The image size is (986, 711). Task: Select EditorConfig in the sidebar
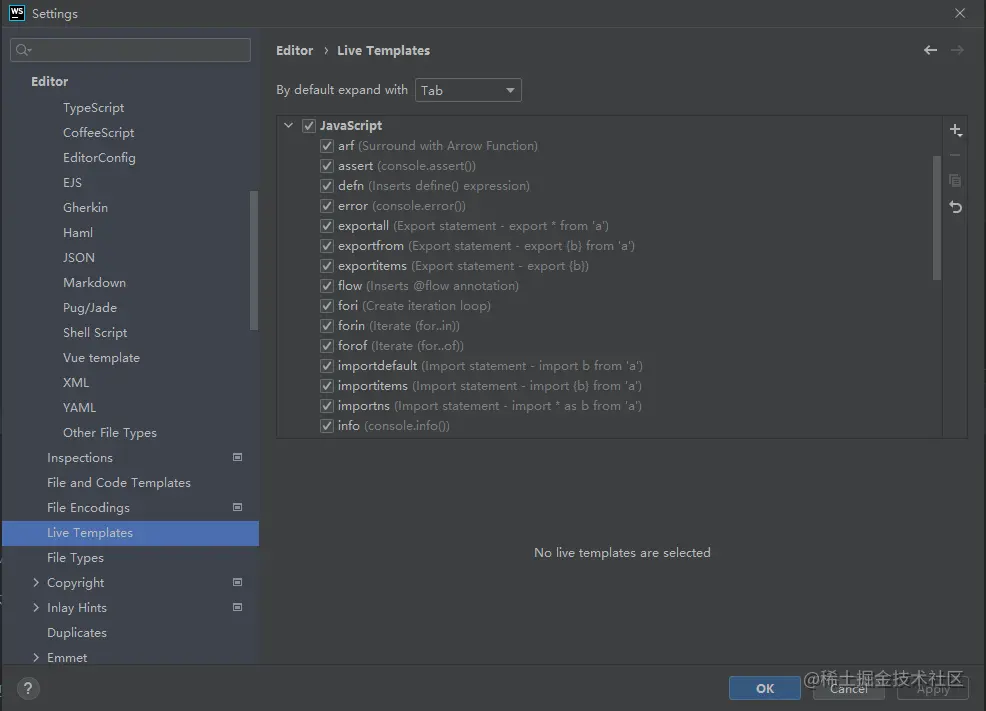(99, 158)
